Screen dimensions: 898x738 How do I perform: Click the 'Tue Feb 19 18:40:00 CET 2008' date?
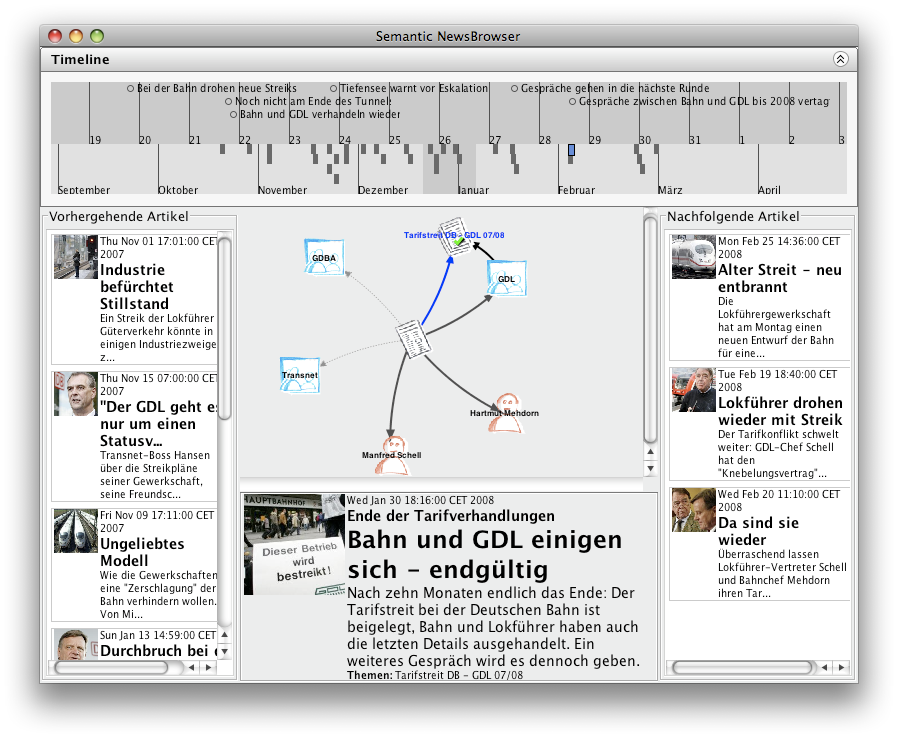[778, 380]
